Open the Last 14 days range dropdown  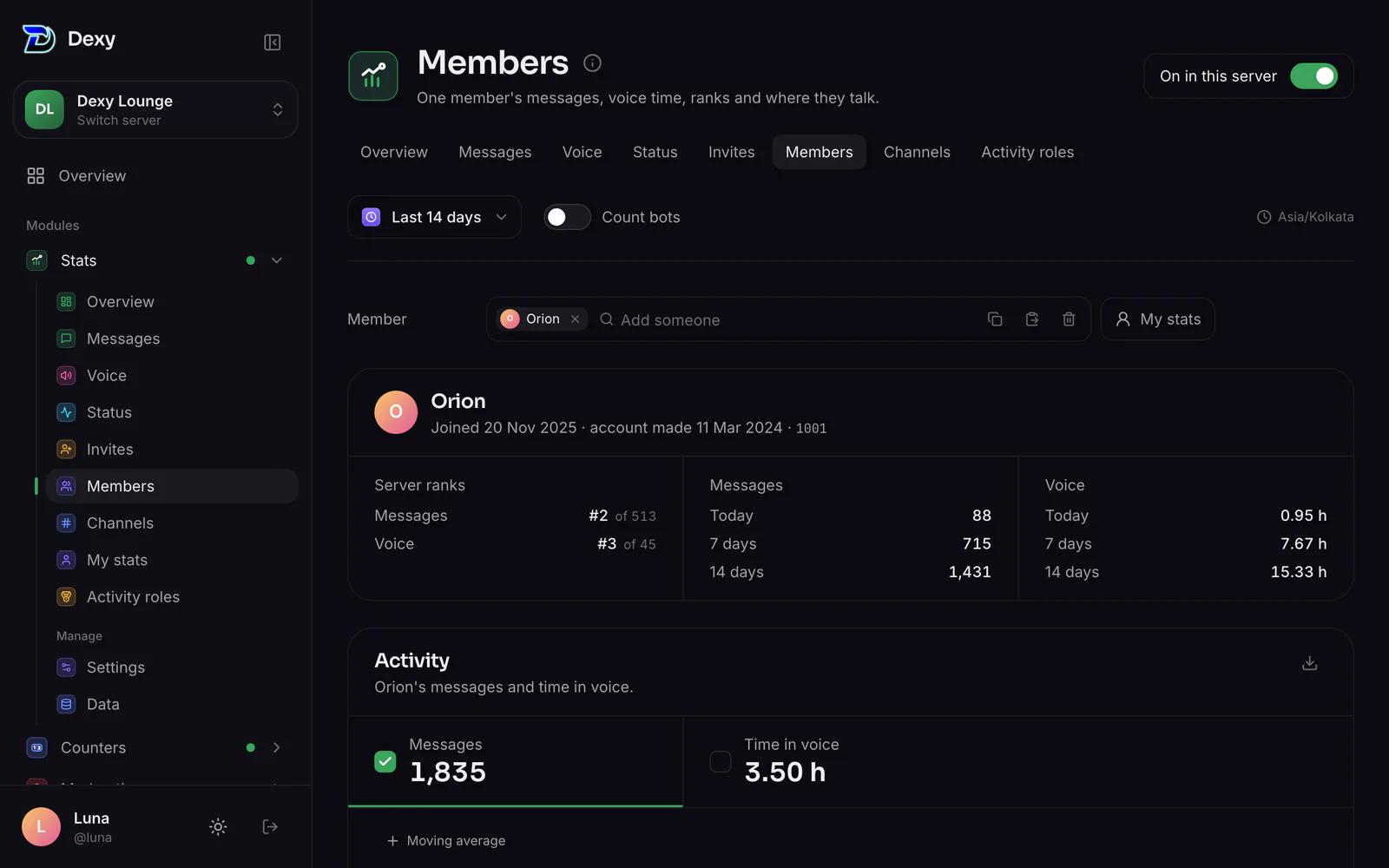(x=434, y=217)
